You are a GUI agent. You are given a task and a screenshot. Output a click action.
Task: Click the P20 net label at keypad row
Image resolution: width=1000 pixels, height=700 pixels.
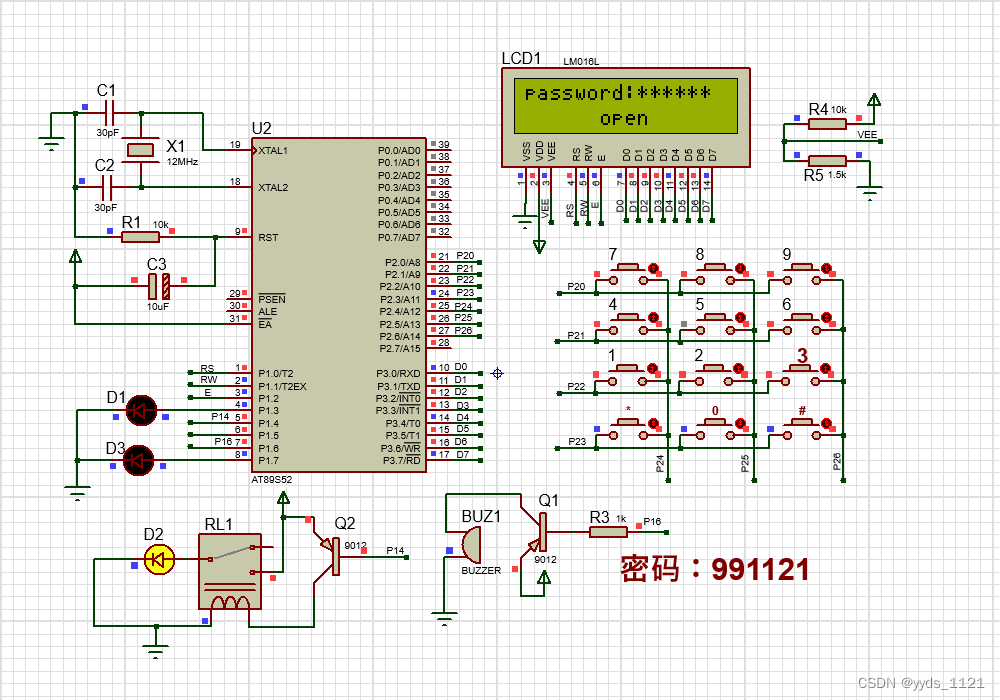(x=576, y=286)
